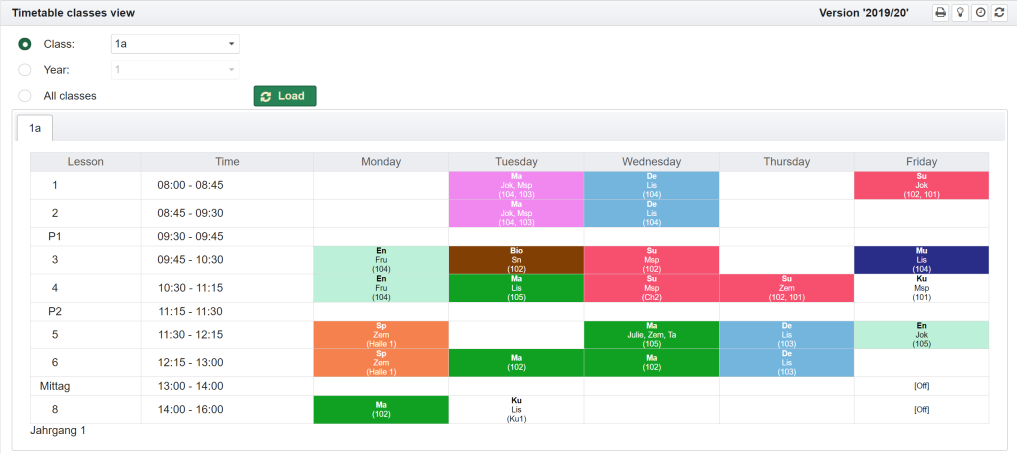Viewport: 1017px width, 454px height.
Task: Click the Monday column header
Action: point(381,161)
